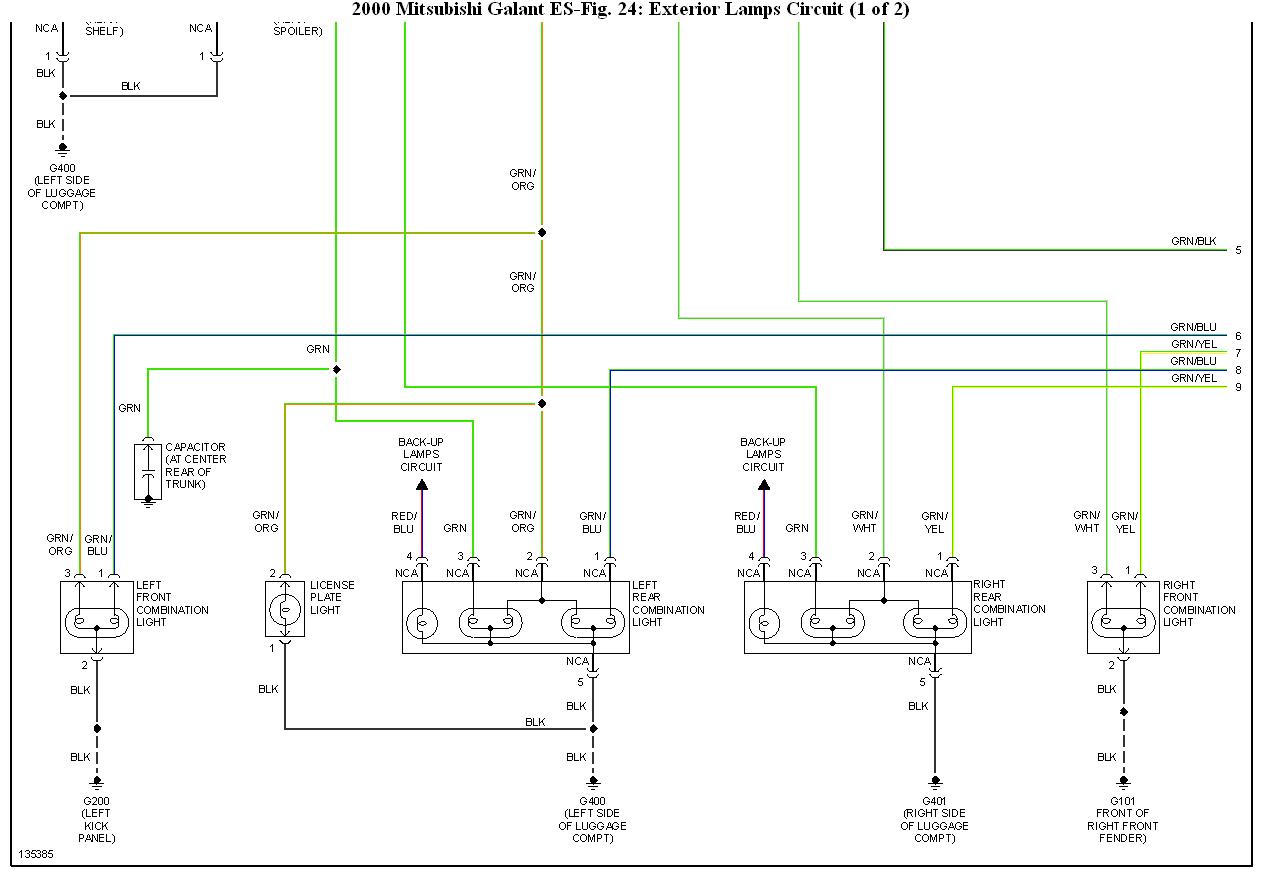Click the arrowhead above RED/BLU on left rear light
Screen dimensions: 1270x876
[422, 485]
